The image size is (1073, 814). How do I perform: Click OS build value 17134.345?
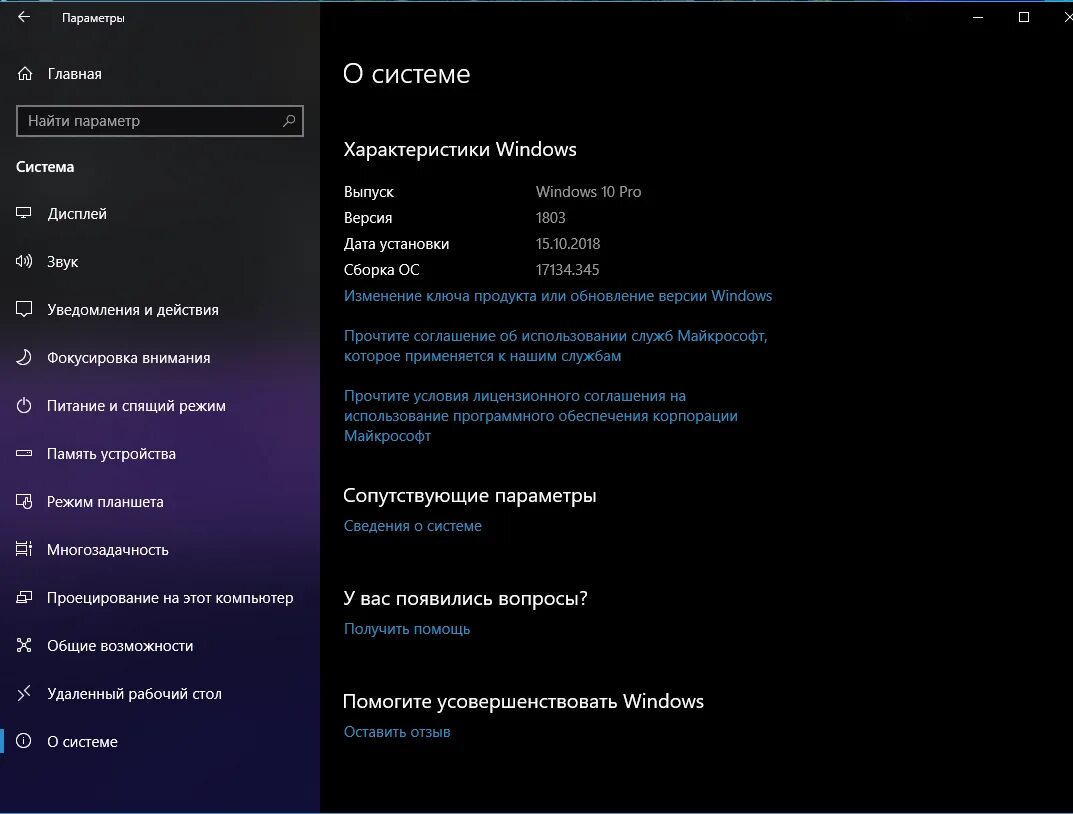(x=567, y=270)
